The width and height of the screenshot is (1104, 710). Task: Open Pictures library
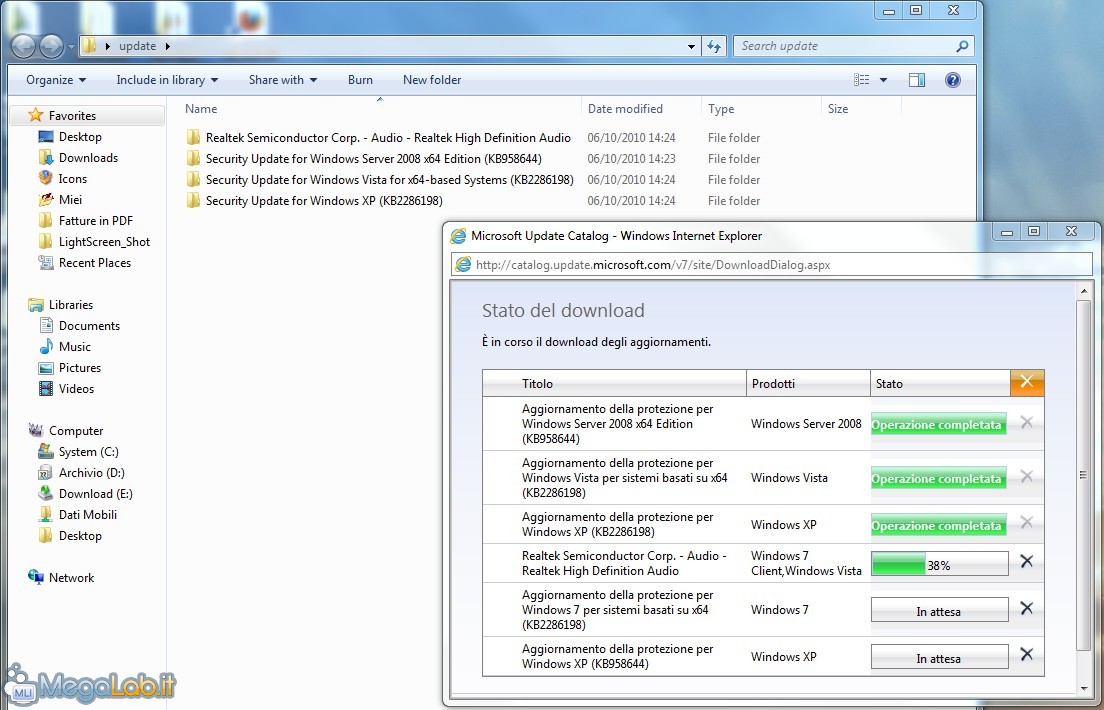tap(80, 368)
